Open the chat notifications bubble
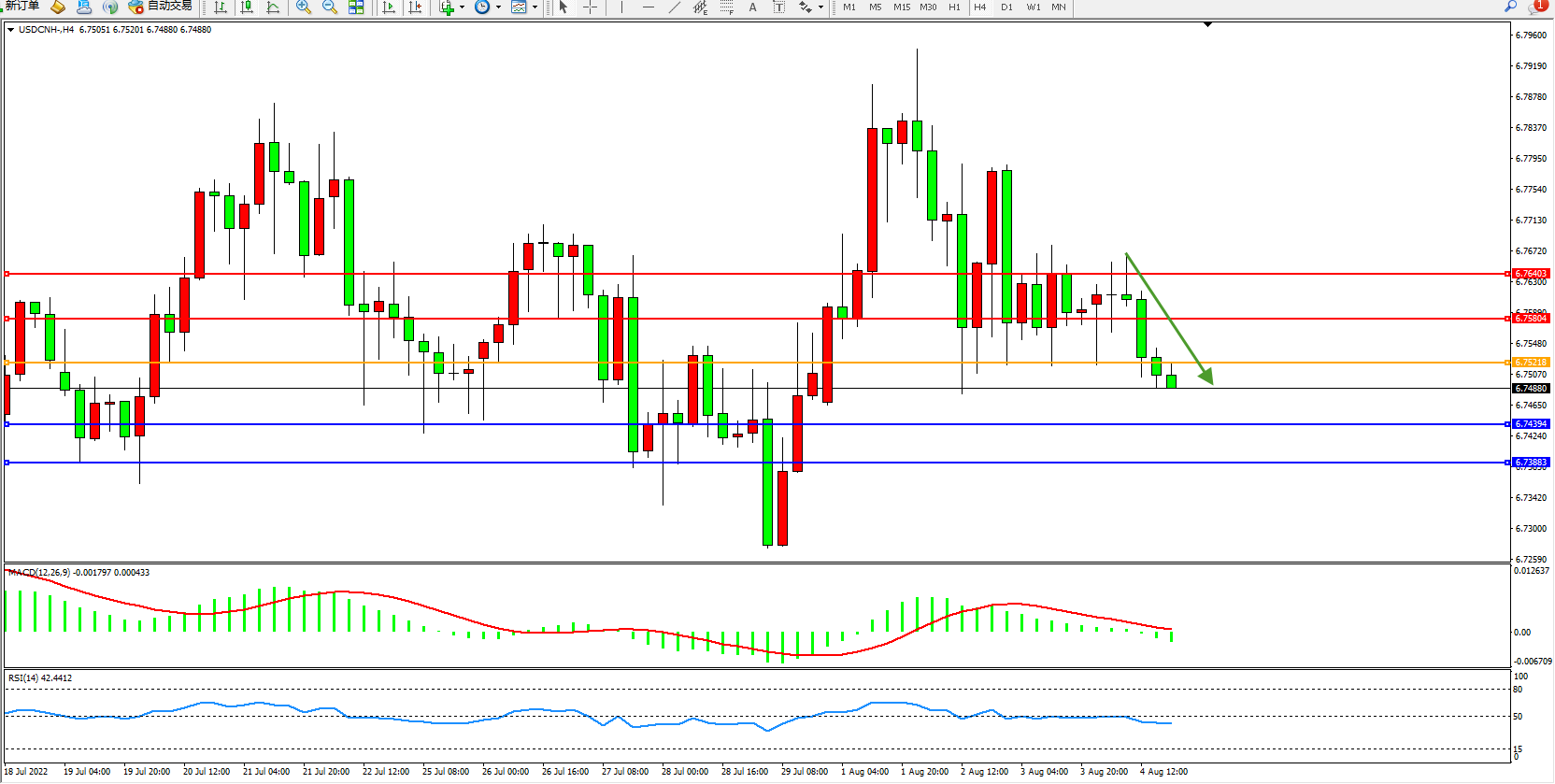The width and height of the screenshot is (1555, 784). (x=1537, y=7)
